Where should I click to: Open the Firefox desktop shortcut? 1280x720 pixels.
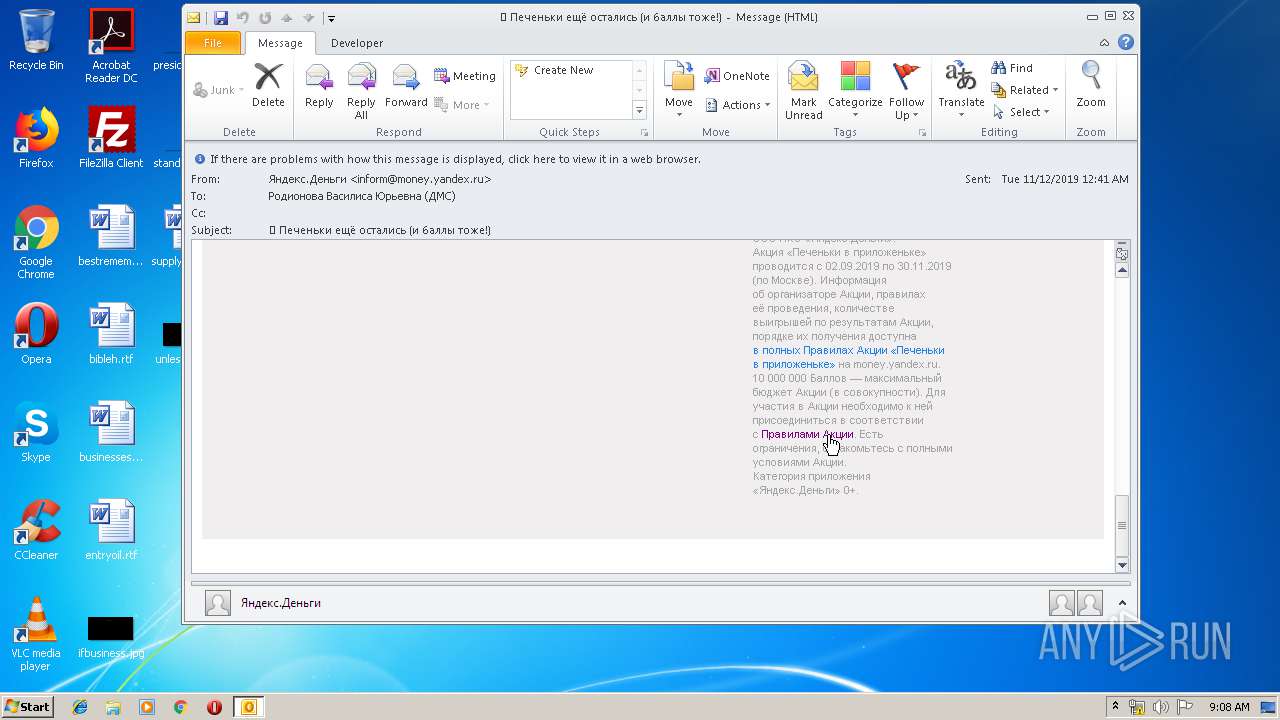pyautogui.click(x=36, y=138)
